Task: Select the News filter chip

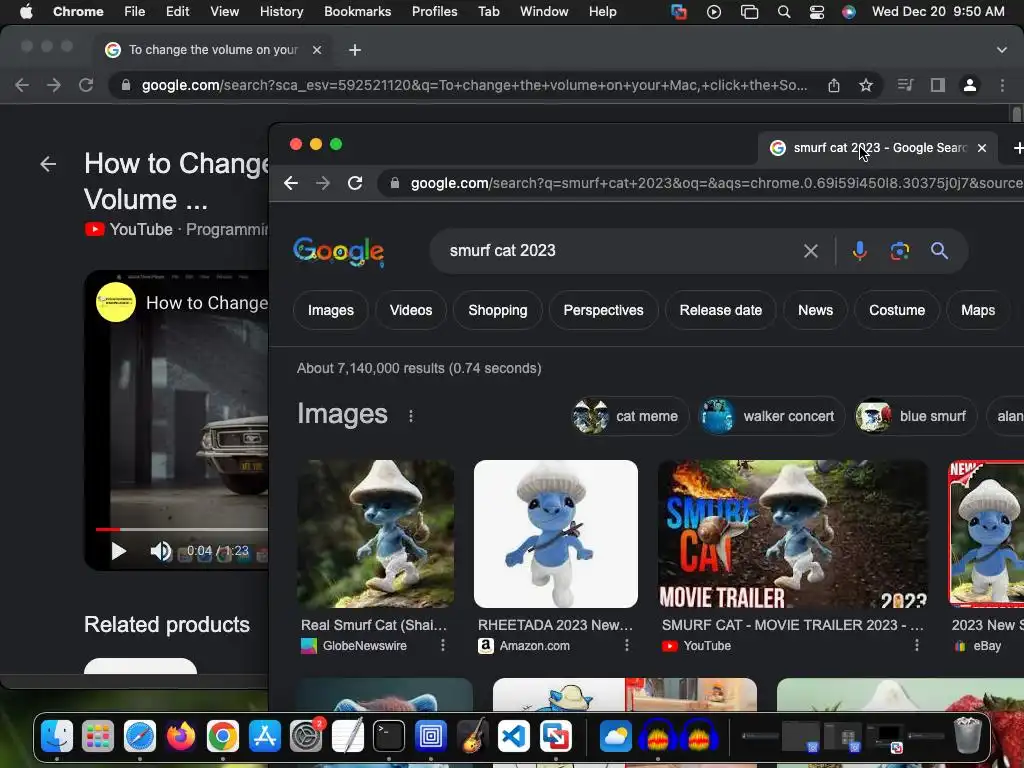Action: 815,310
